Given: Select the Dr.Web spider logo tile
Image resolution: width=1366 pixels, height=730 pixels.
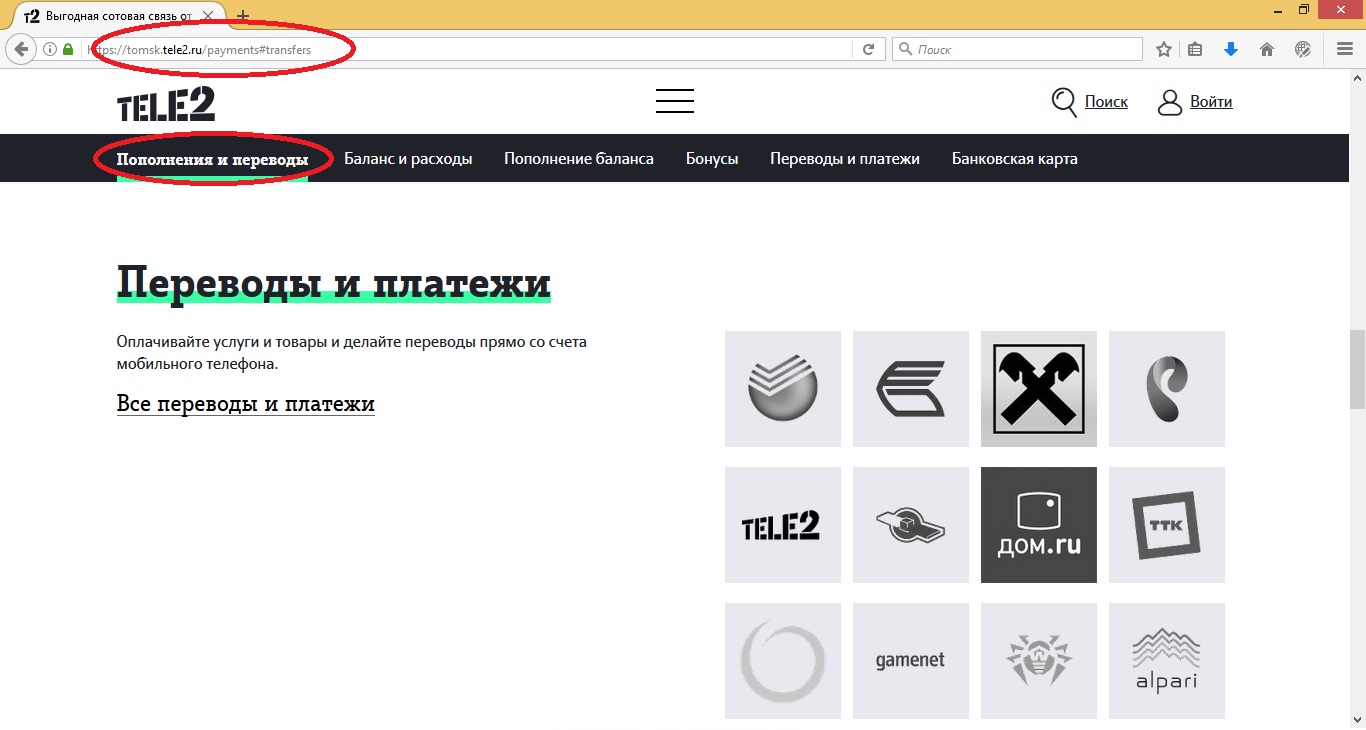Looking at the screenshot, I should 1038,660.
